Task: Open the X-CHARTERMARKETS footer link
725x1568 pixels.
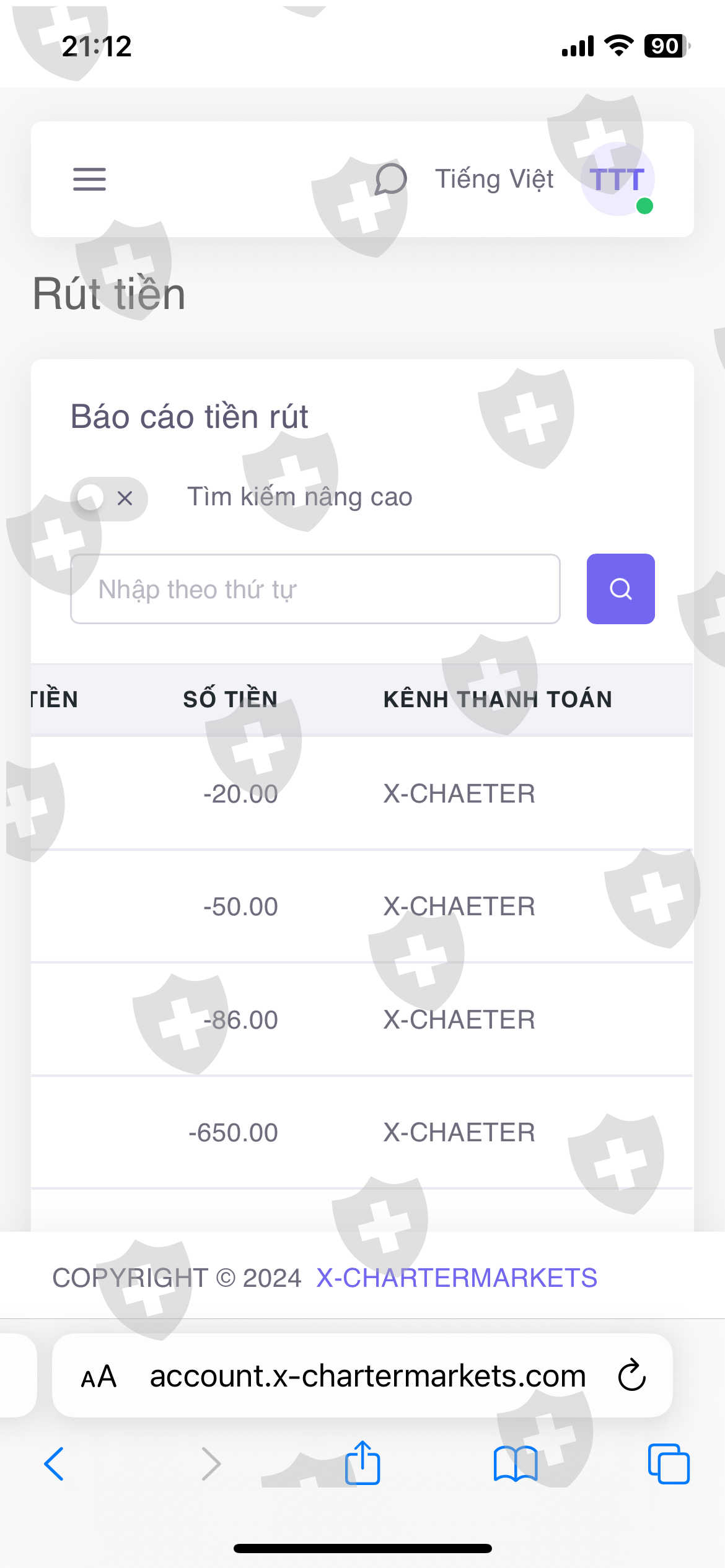Action: [456, 1278]
